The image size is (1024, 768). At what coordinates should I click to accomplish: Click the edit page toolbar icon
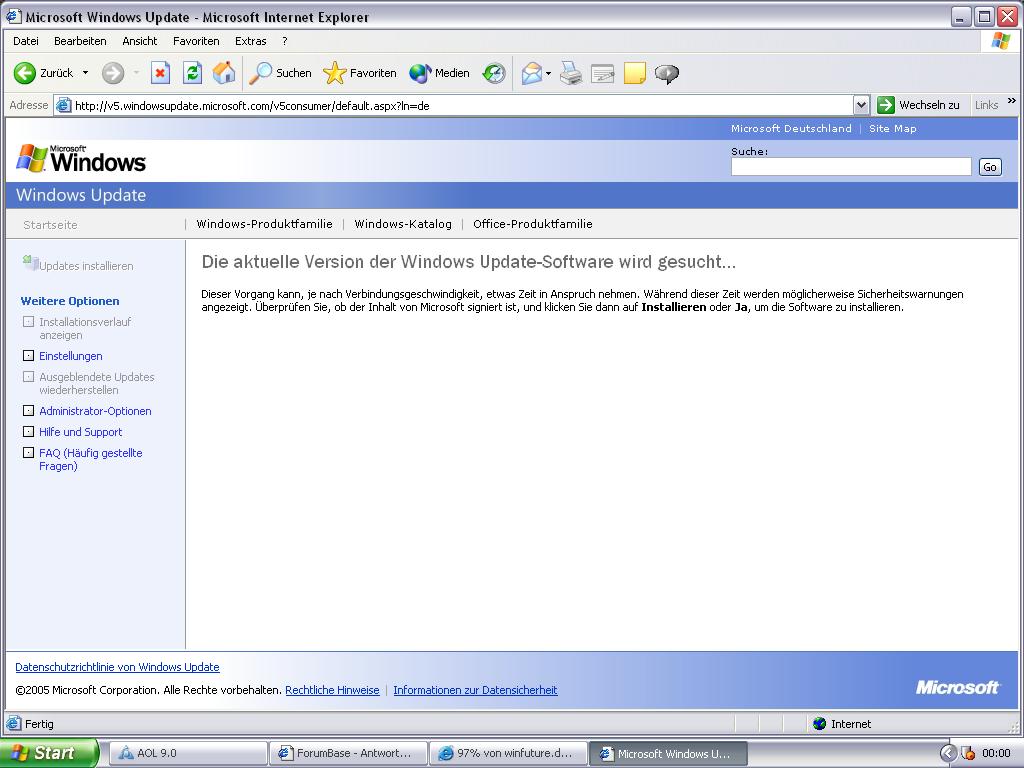pyautogui.click(x=603, y=73)
